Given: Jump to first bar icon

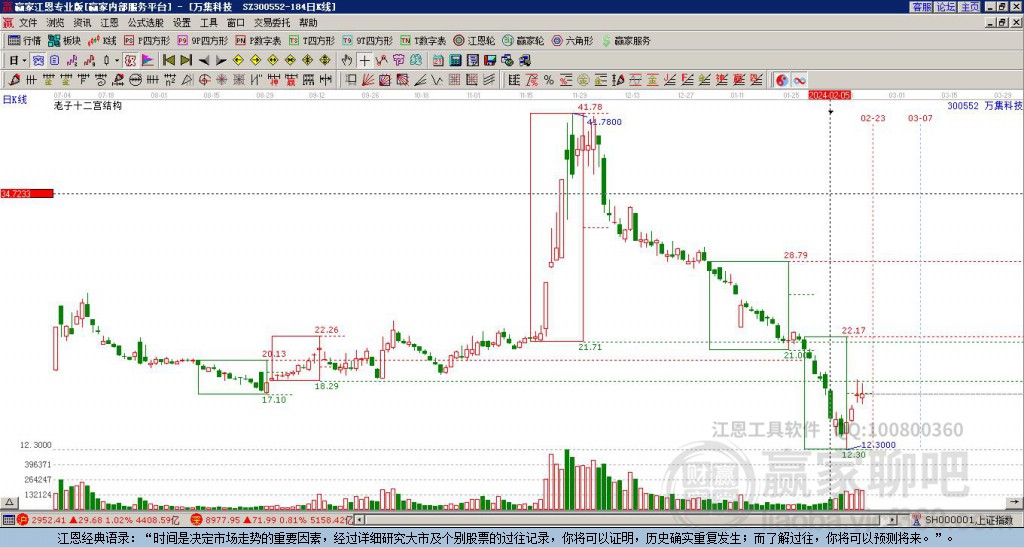Looking at the screenshot, I should (168, 61).
